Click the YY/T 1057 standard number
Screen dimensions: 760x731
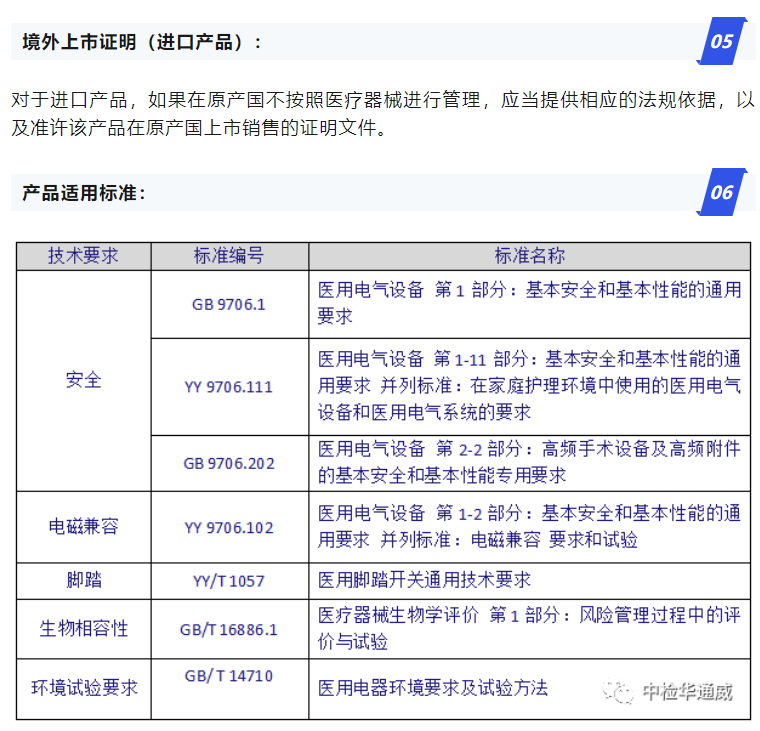tap(229, 580)
